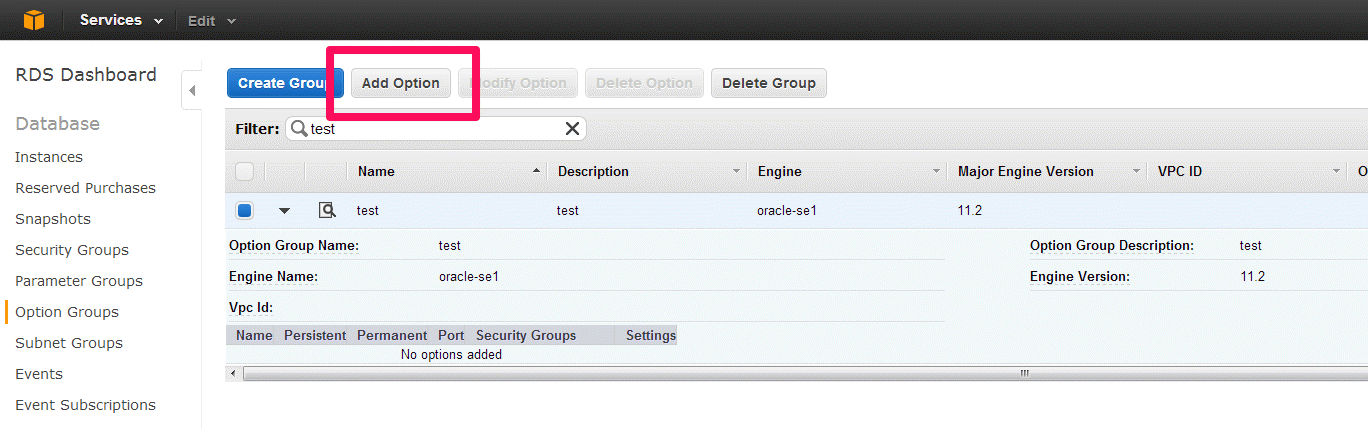Open the Edit dropdown menu
1368x429 pixels.
click(212, 20)
